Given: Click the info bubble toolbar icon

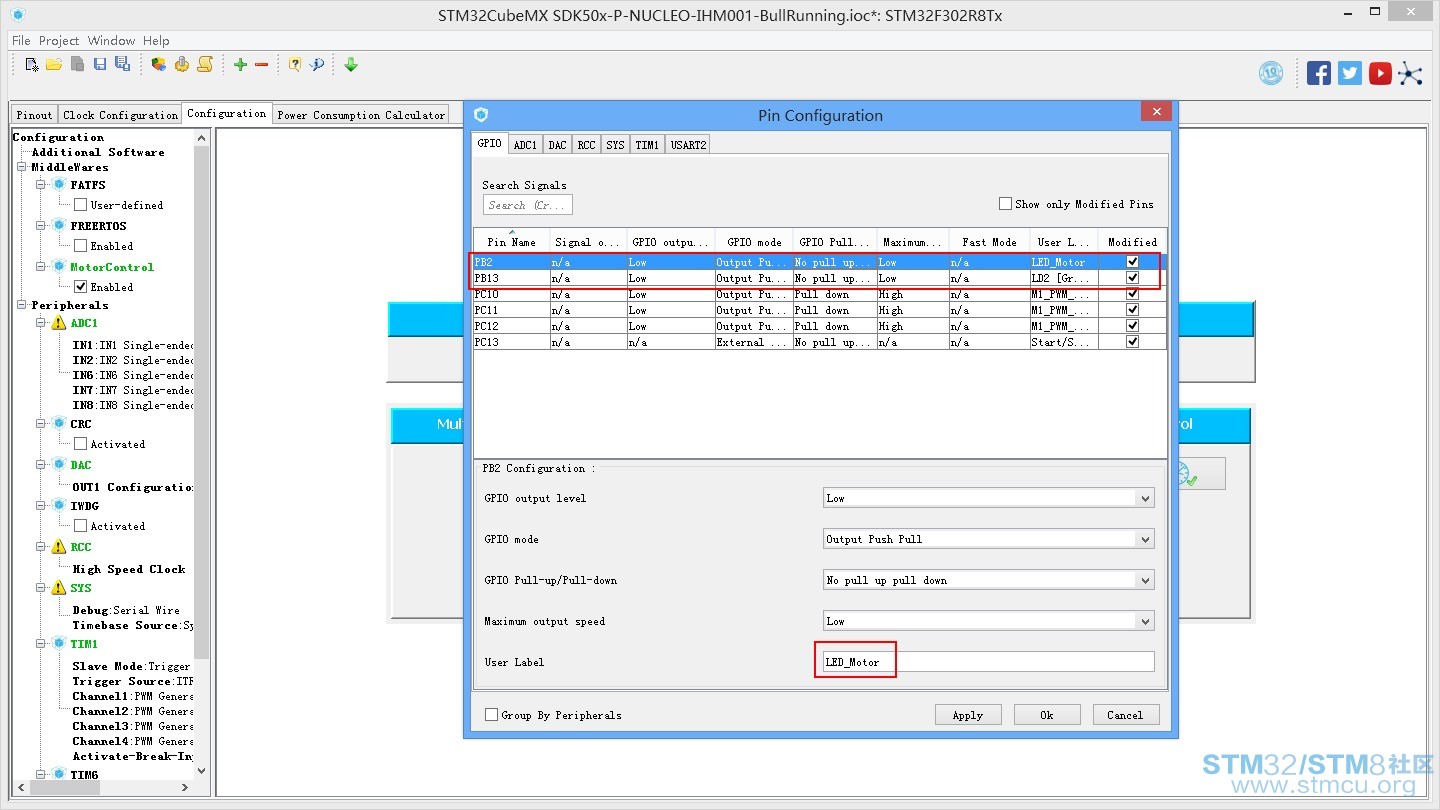Looking at the screenshot, I should click(x=317, y=65).
